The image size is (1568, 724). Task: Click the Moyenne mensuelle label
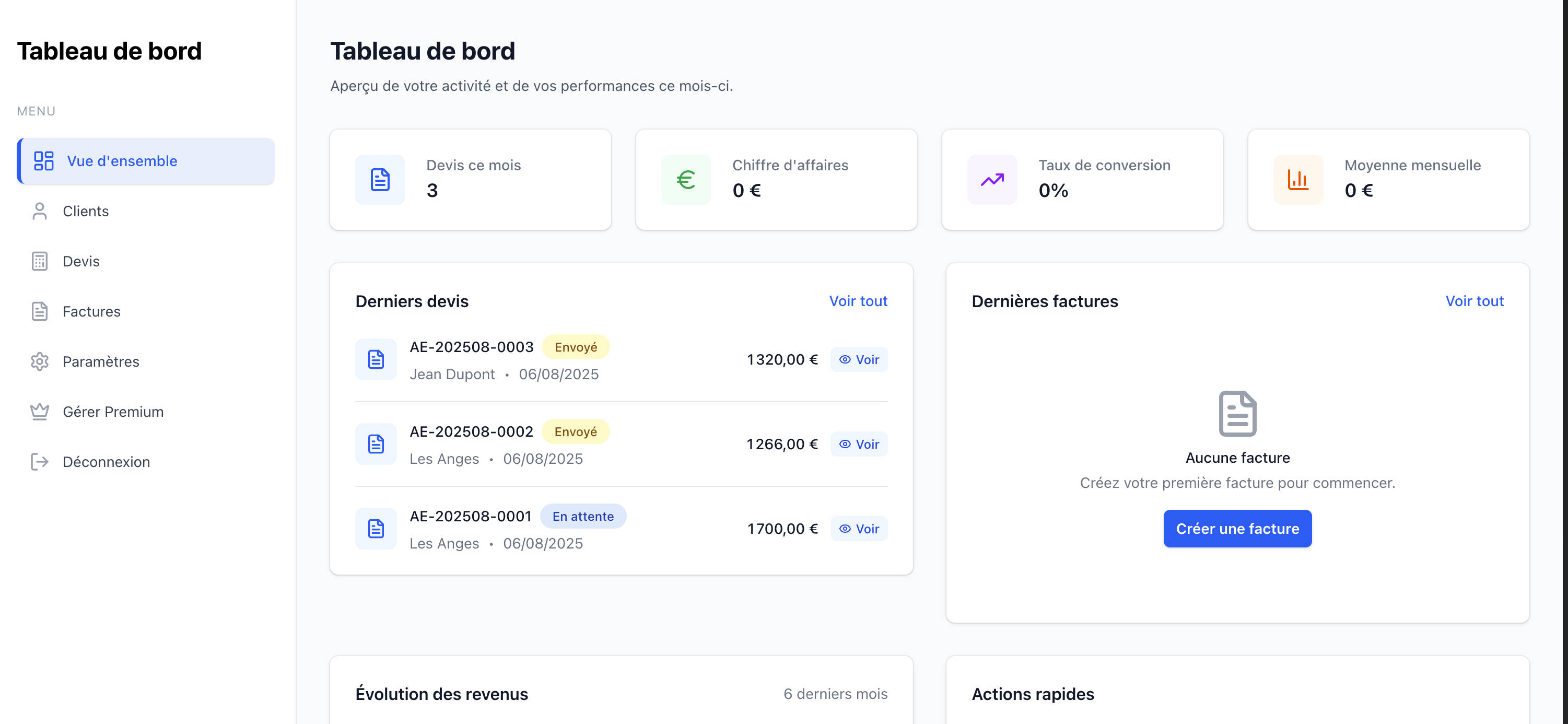click(x=1412, y=165)
